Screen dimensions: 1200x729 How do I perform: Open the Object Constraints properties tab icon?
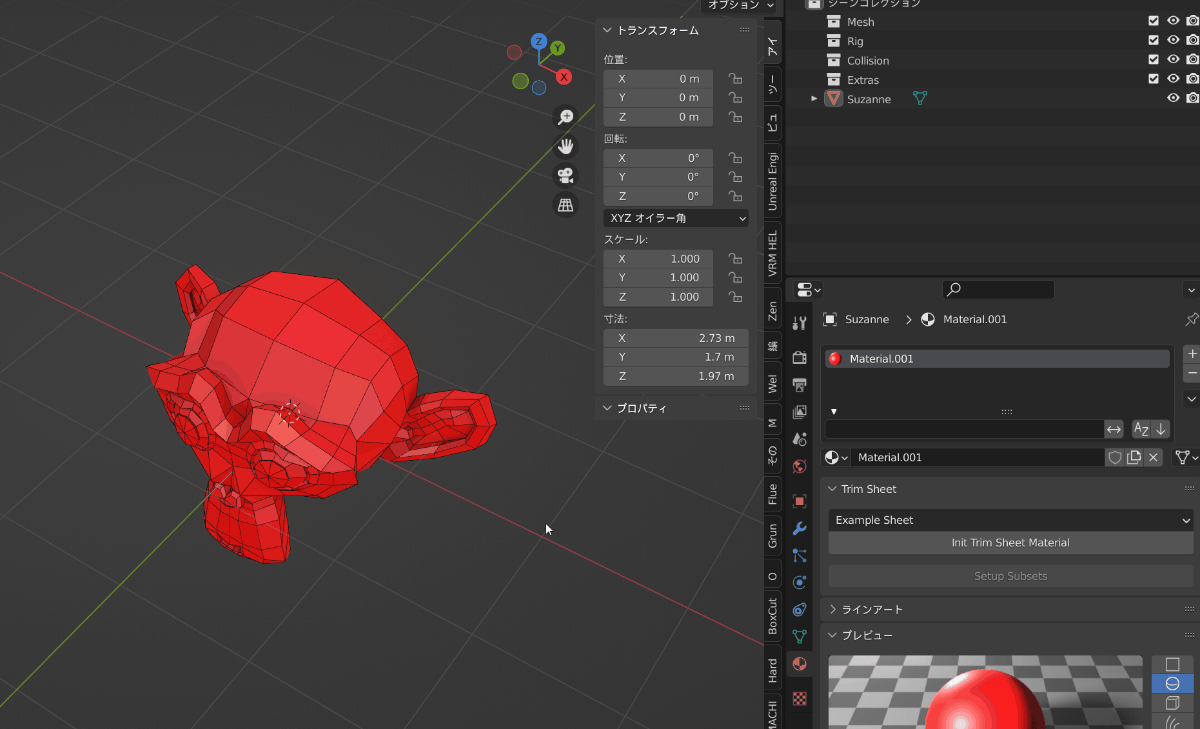point(799,609)
